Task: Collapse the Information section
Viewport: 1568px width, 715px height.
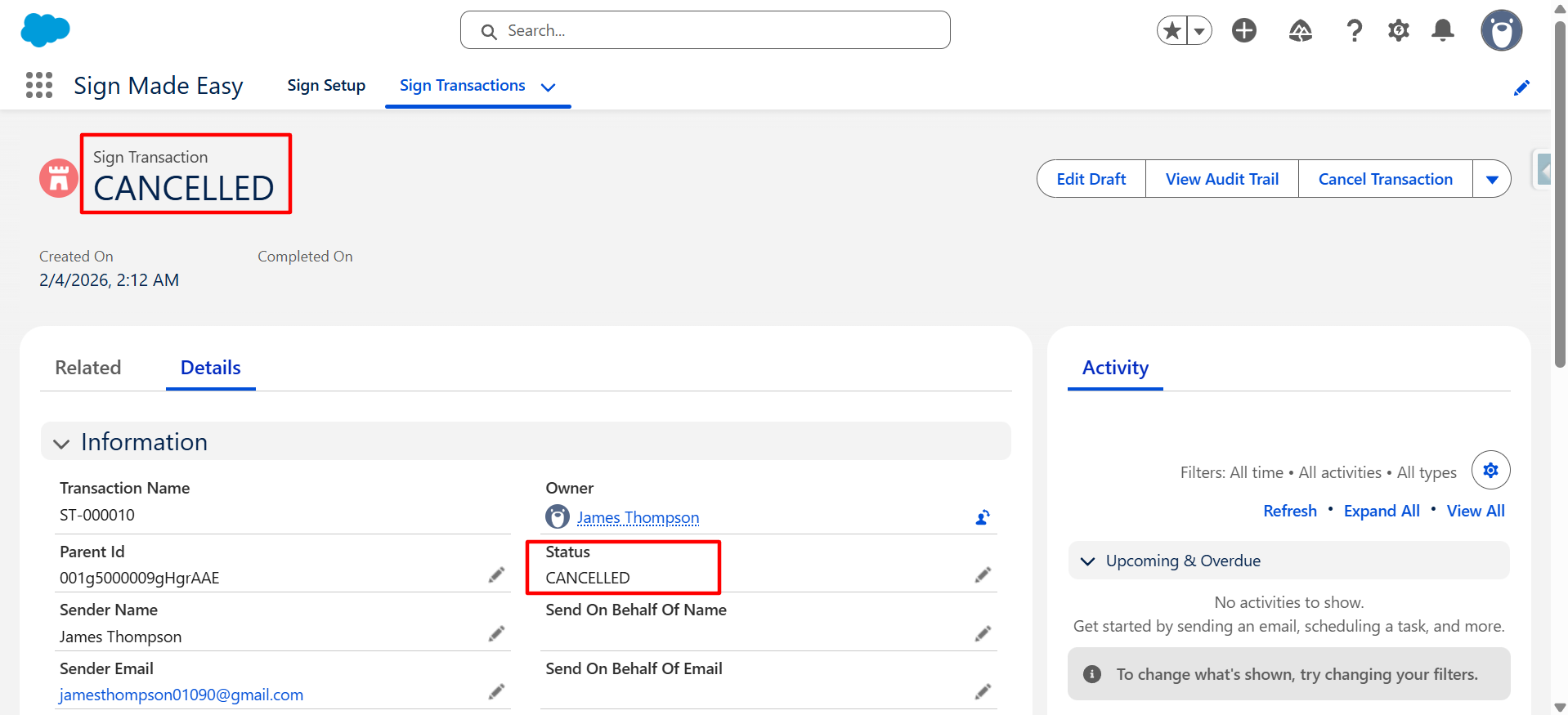Action: point(61,443)
